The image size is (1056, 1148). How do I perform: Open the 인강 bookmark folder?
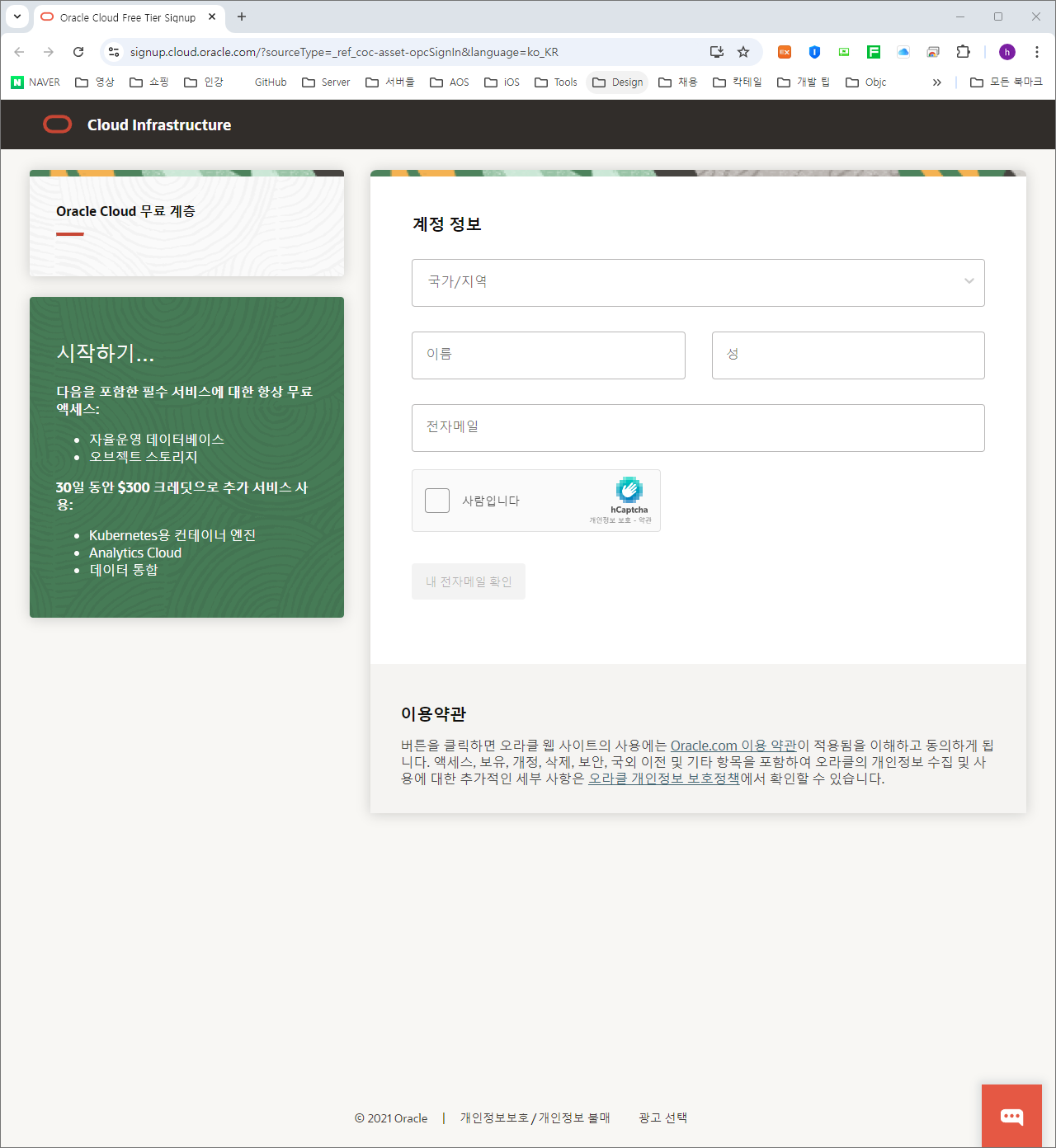click(204, 82)
